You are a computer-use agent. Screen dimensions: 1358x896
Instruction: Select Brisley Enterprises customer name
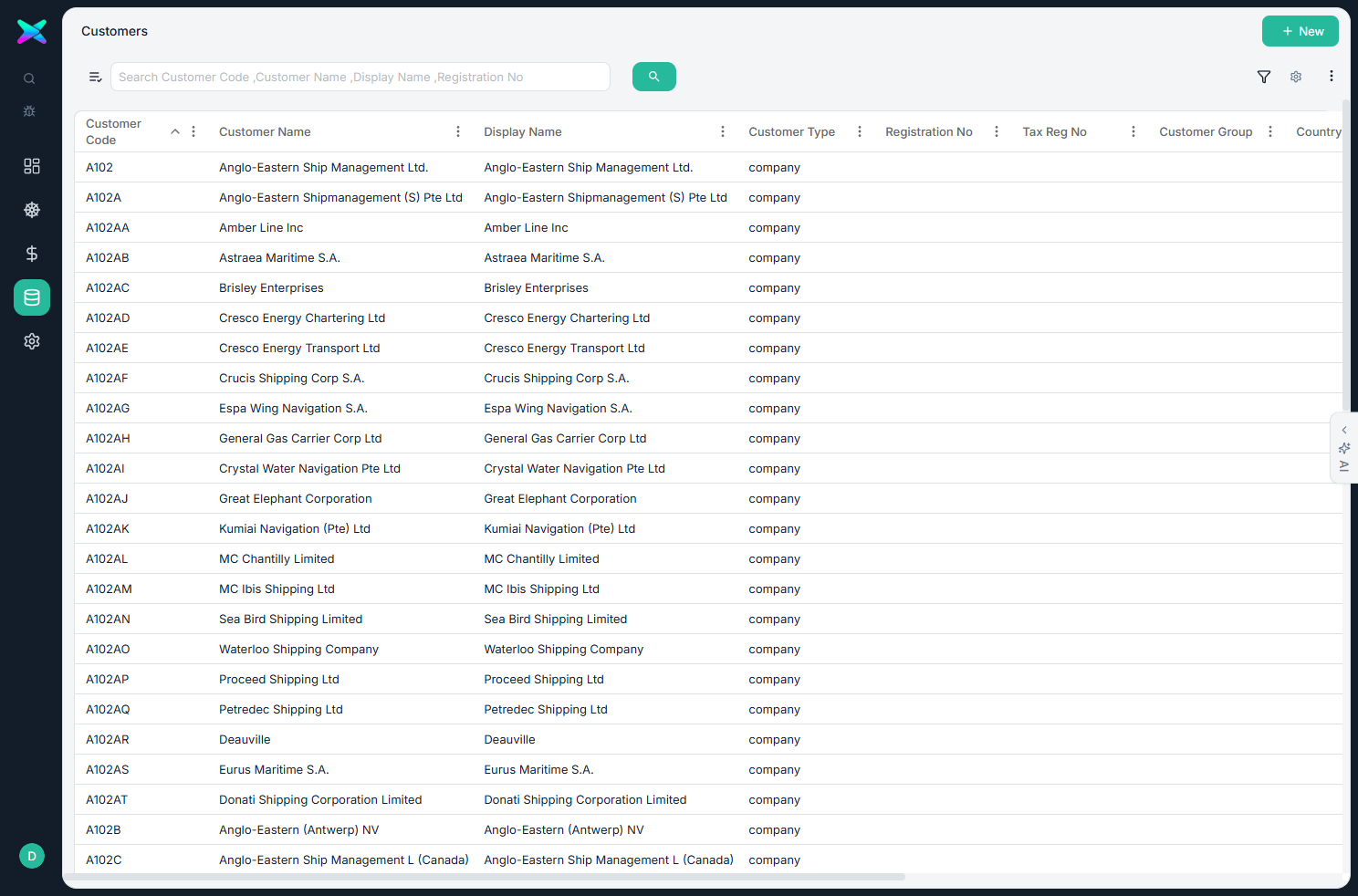point(271,287)
